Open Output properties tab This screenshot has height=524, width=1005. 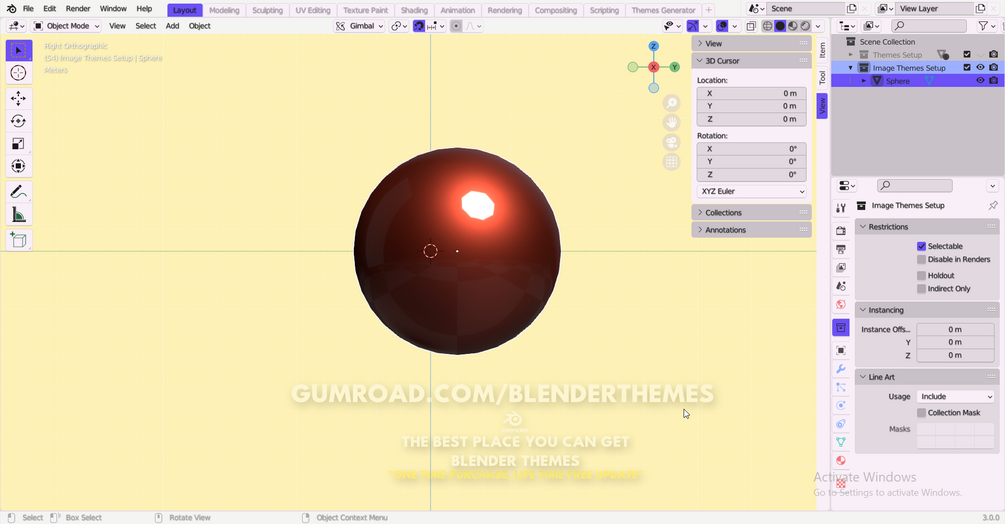(x=841, y=249)
